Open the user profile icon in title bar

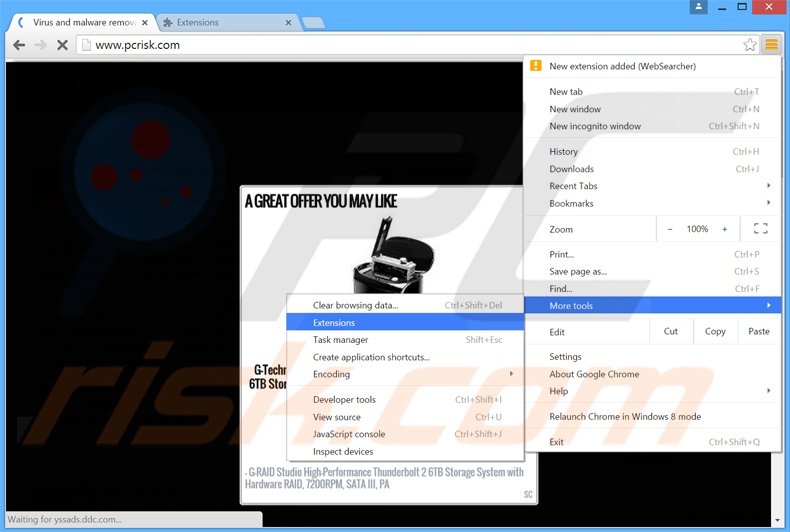pos(698,7)
